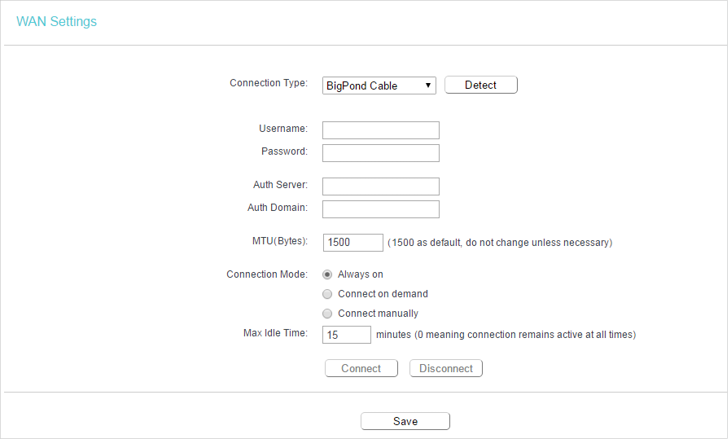The height and width of the screenshot is (439, 728).
Task: Click the Auth Server label
Action: (x=280, y=185)
